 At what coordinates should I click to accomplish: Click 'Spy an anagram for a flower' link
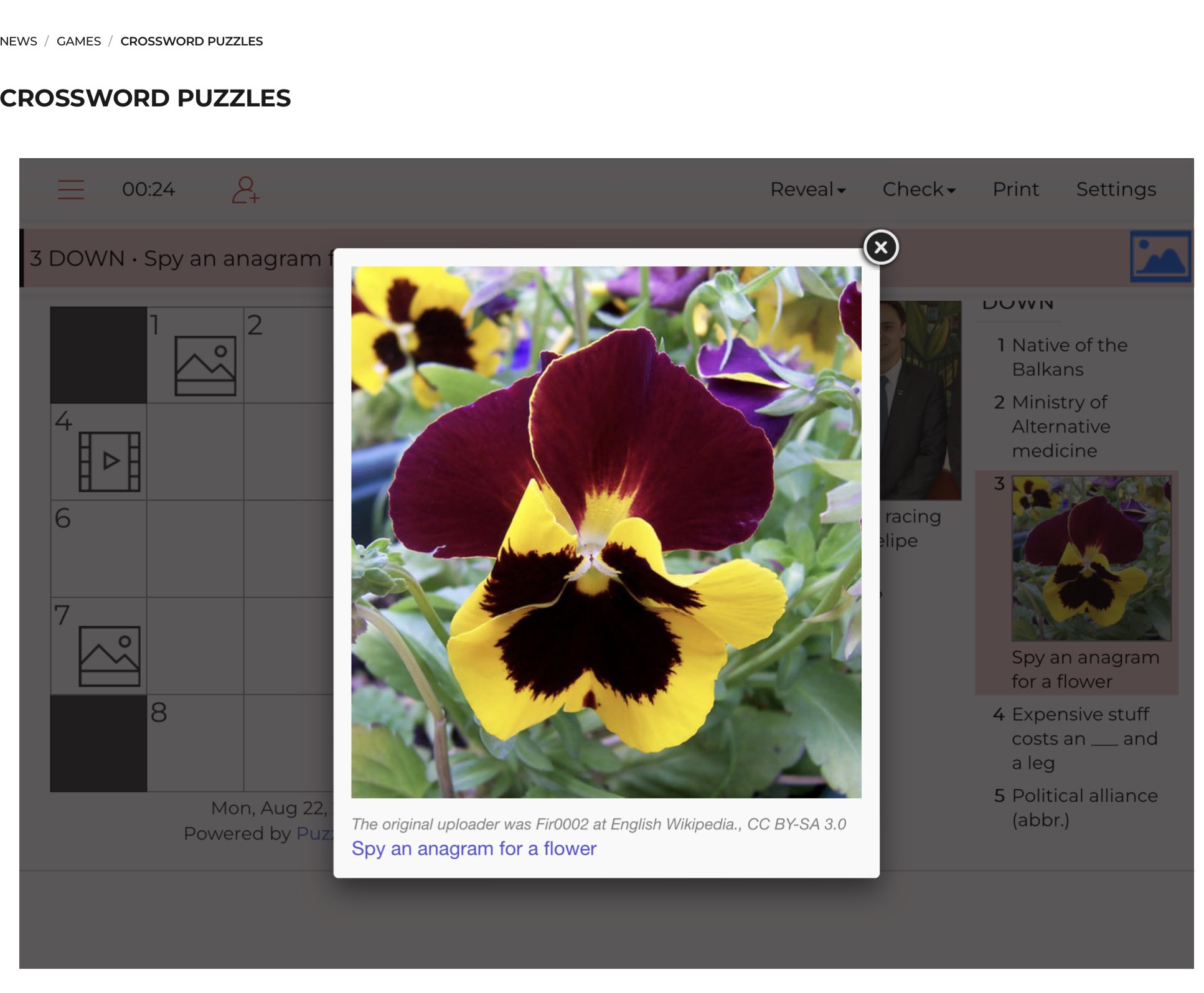point(474,849)
